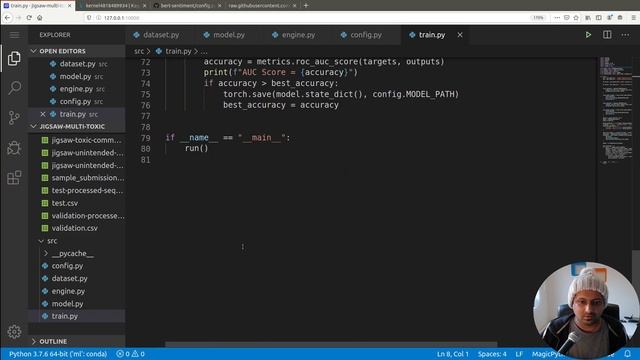
Task: Open the hamburger application menu
Action: pyautogui.click(x=14, y=35)
